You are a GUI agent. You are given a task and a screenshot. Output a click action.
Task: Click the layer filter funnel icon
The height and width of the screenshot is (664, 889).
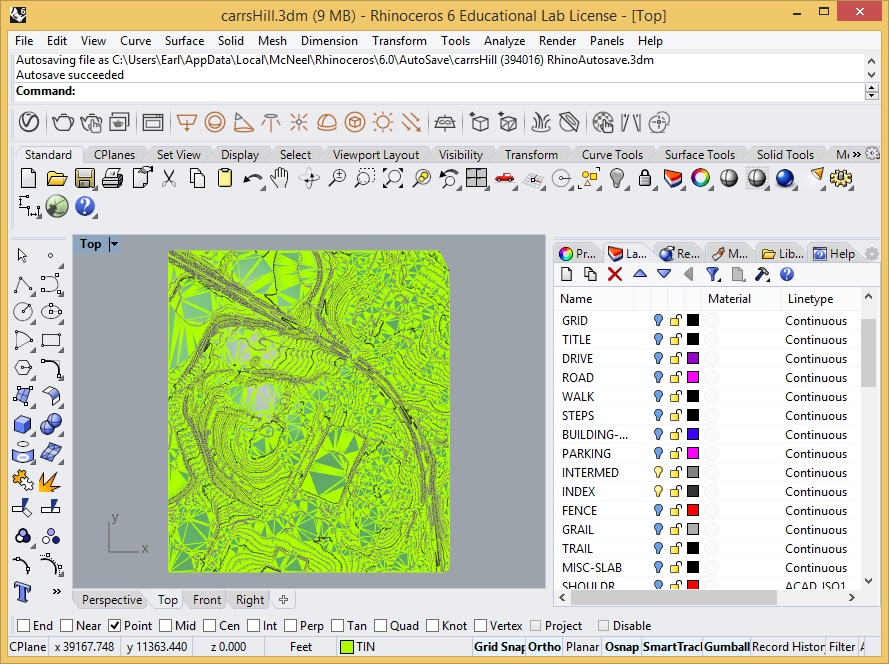[x=712, y=274]
